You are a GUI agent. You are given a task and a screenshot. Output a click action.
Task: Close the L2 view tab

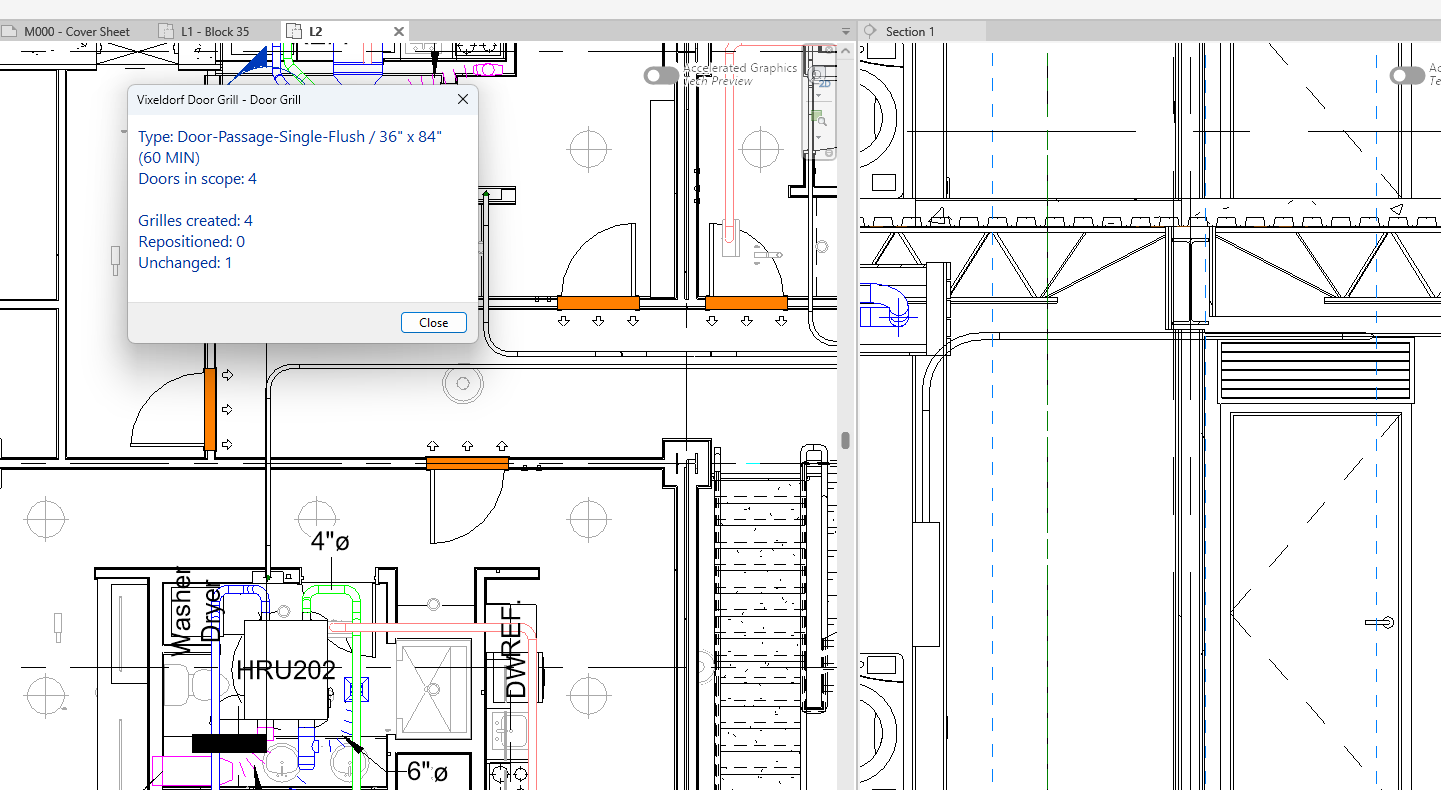399,31
